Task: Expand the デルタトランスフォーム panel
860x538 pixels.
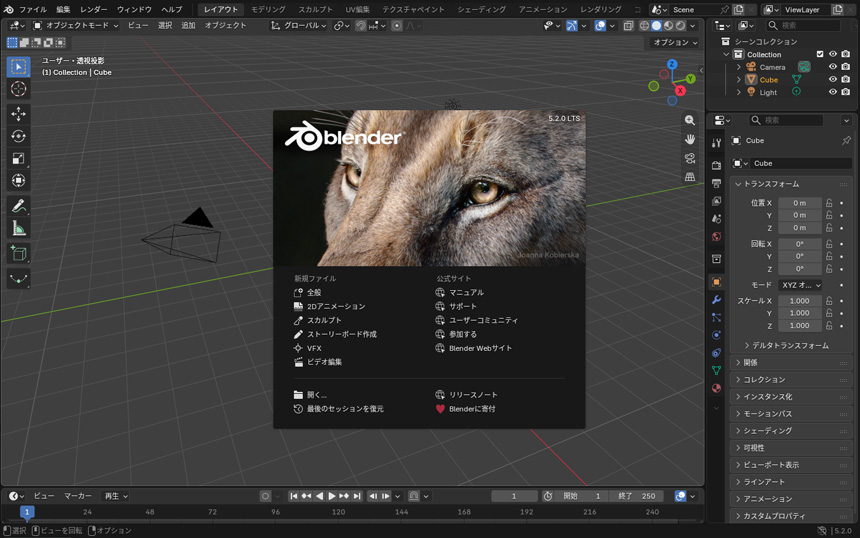Action: click(790, 346)
